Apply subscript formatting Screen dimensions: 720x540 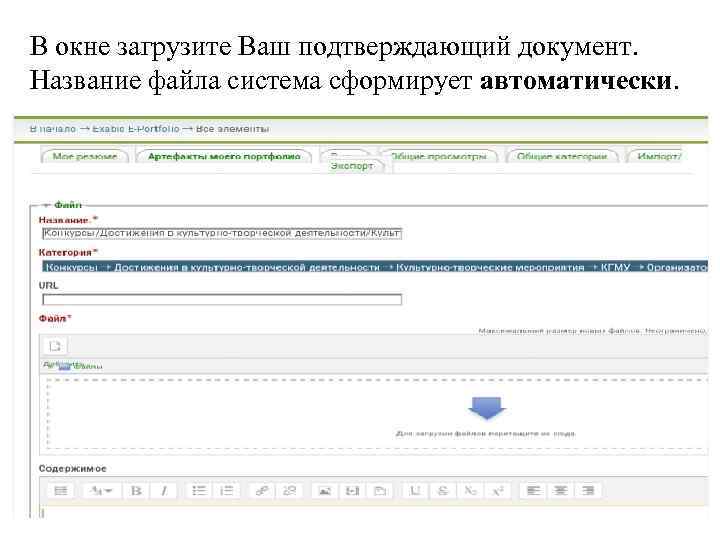(470, 490)
